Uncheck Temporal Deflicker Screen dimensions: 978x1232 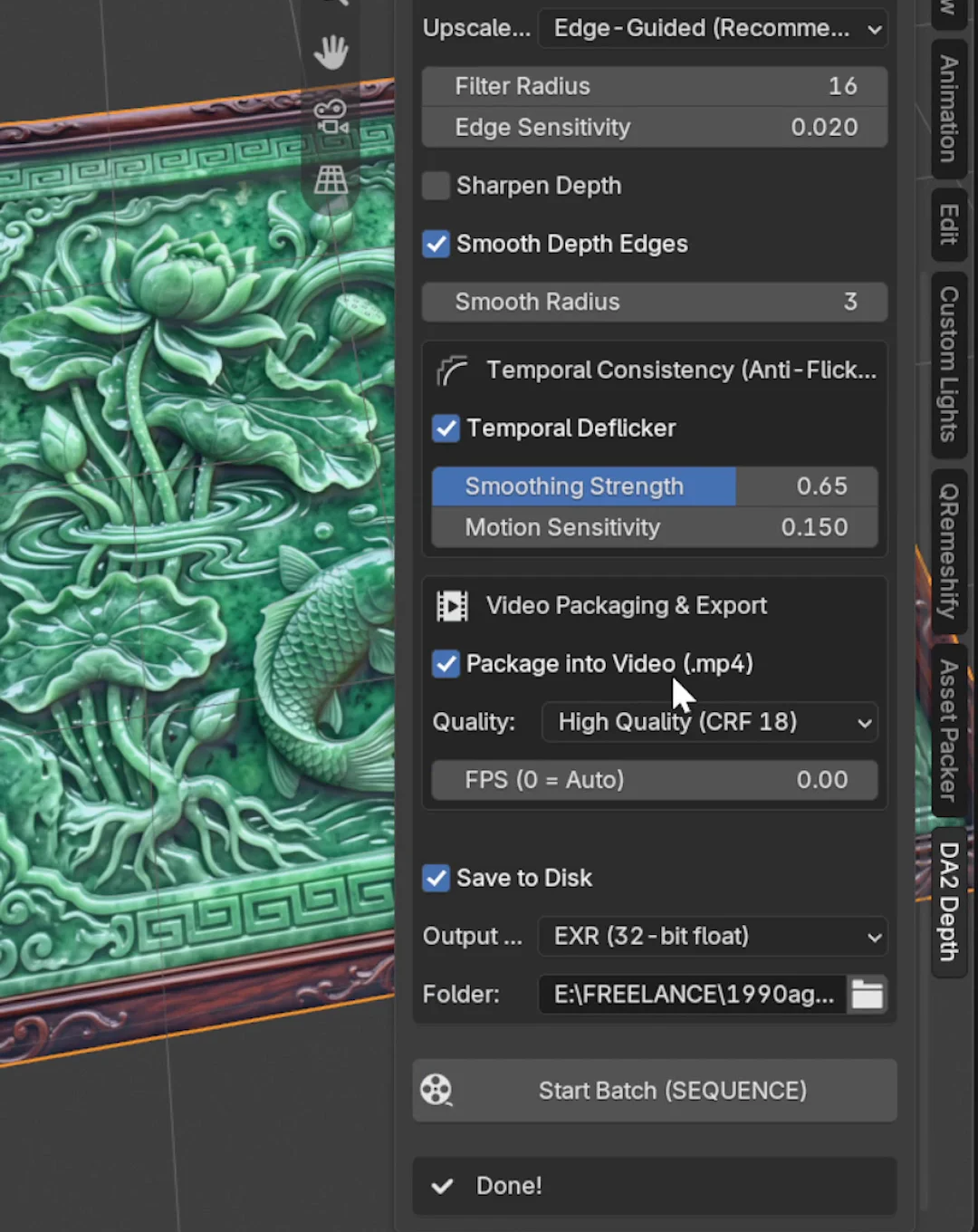pos(446,428)
